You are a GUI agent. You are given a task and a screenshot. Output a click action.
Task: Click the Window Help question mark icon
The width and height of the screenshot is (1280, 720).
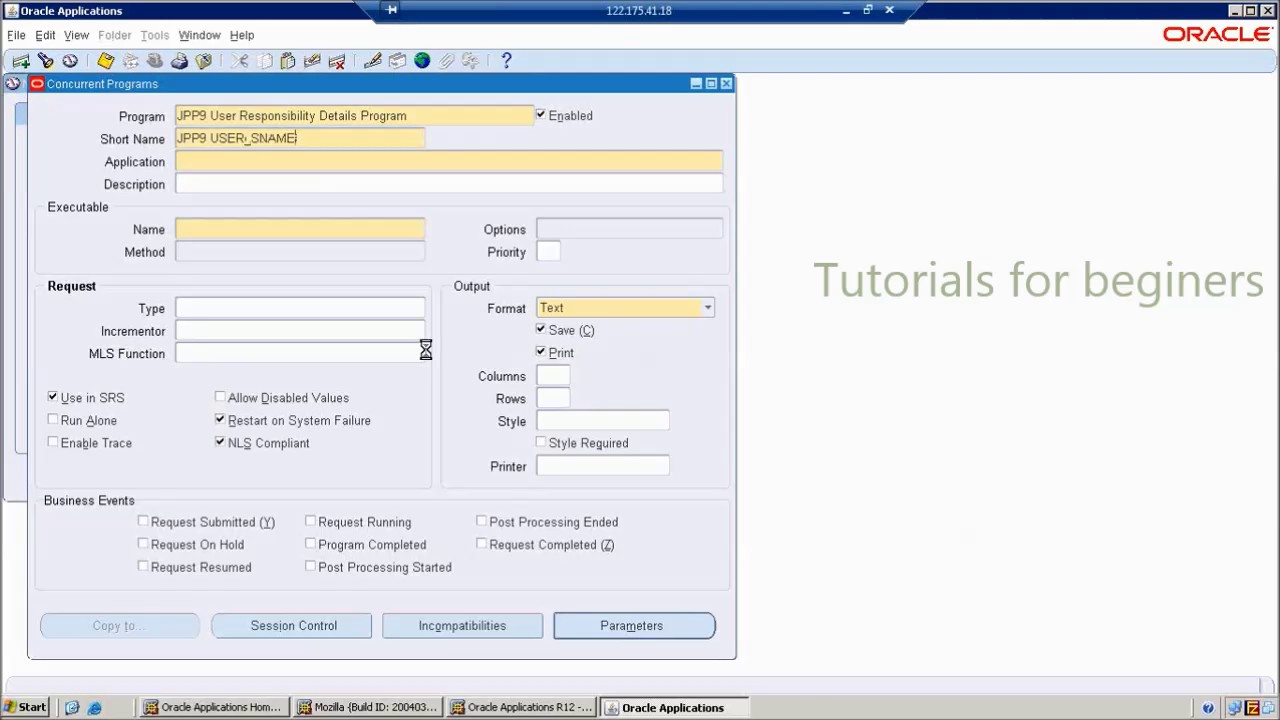tap(506, 61)
